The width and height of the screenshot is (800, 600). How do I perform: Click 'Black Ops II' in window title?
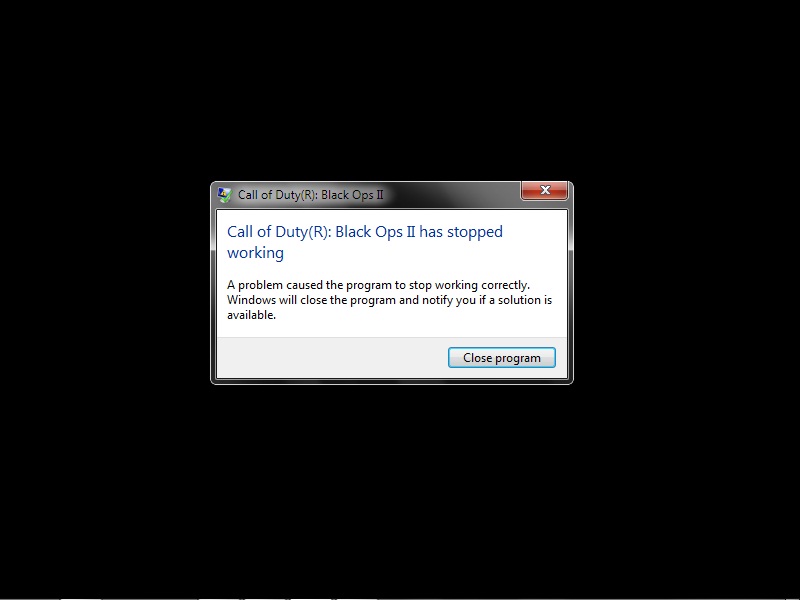[x=352, y=195]
